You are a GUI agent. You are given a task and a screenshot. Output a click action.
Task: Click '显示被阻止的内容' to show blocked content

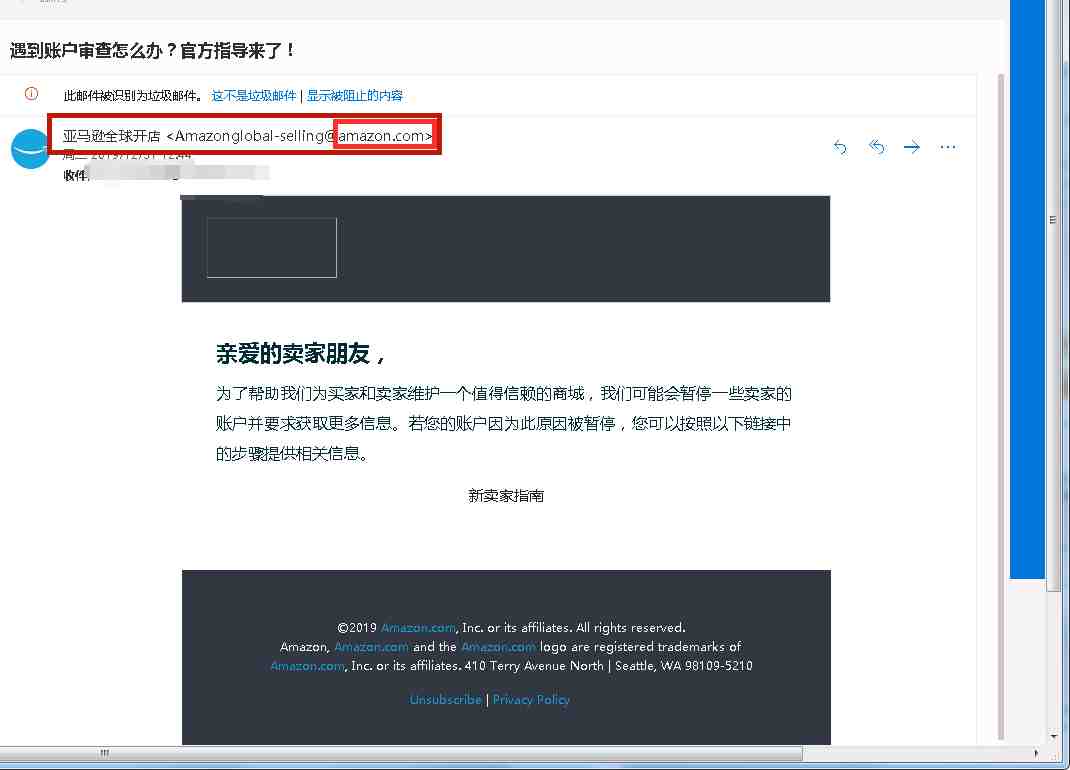point(355,96)
